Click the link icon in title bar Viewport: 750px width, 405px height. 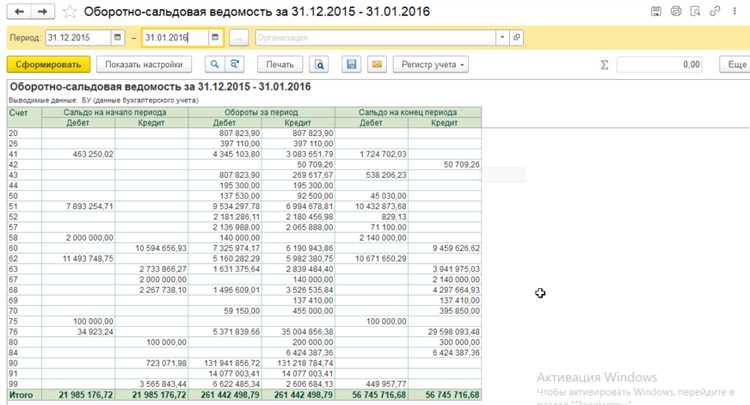click(715, 11)
